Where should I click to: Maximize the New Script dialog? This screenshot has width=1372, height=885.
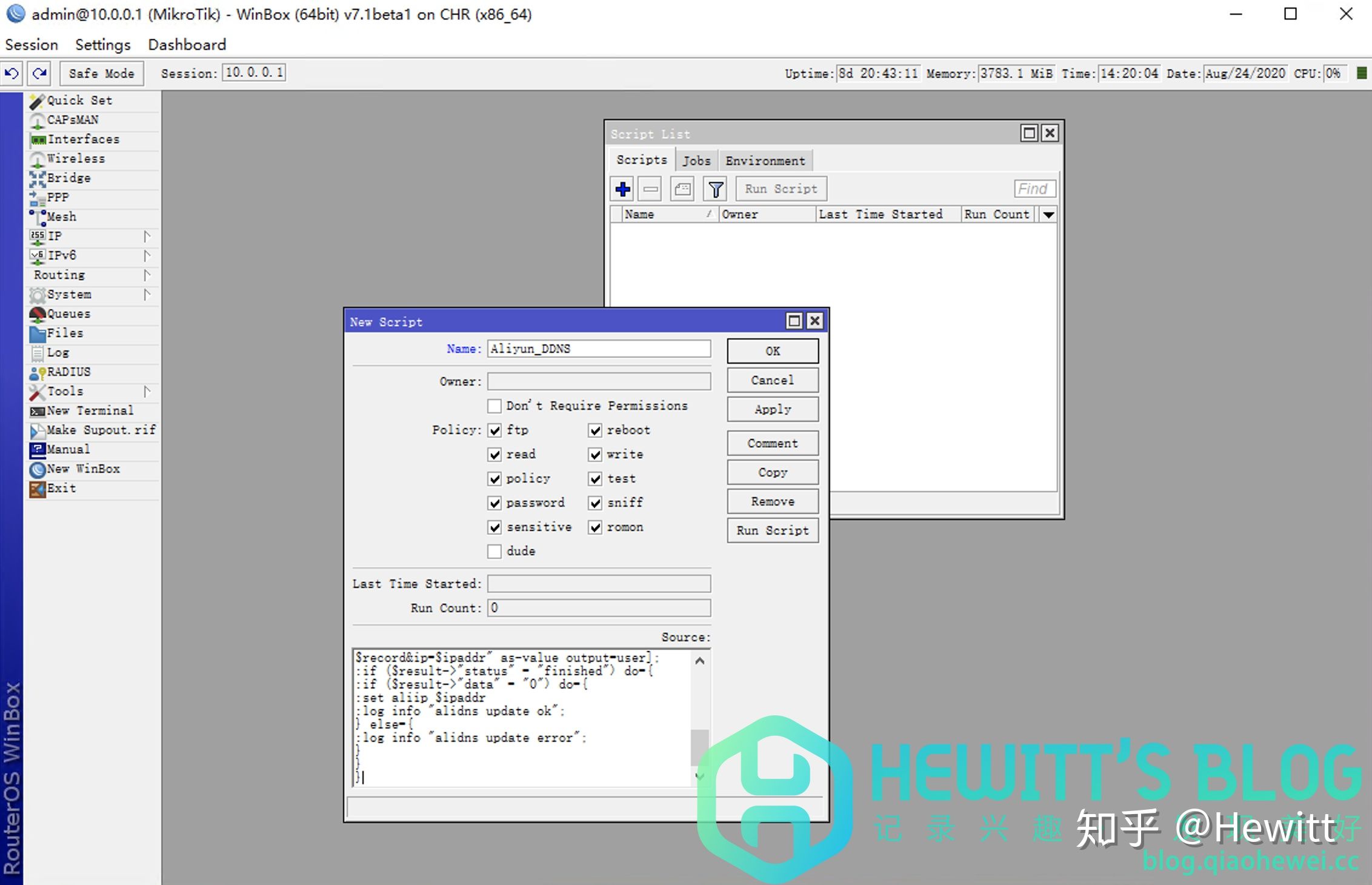tap(794, 321)
